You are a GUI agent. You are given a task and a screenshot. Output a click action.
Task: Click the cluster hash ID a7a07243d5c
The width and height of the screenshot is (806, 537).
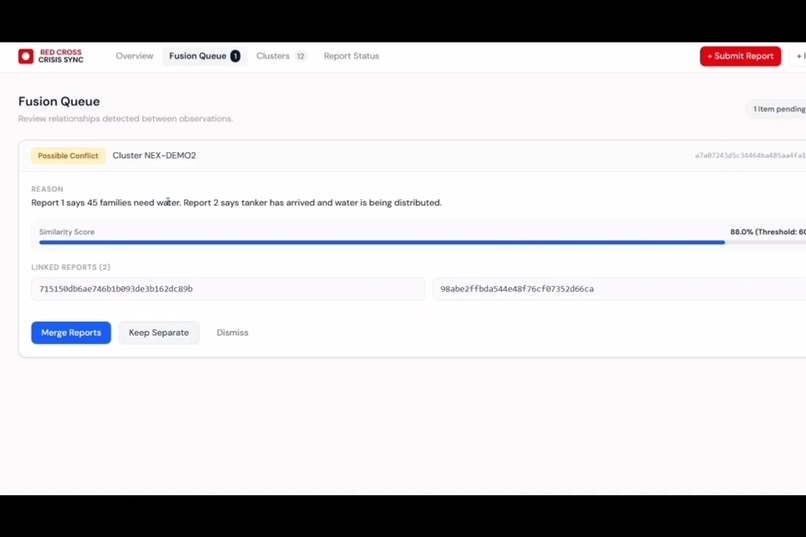pyautogui.click(x=750, y=155)
